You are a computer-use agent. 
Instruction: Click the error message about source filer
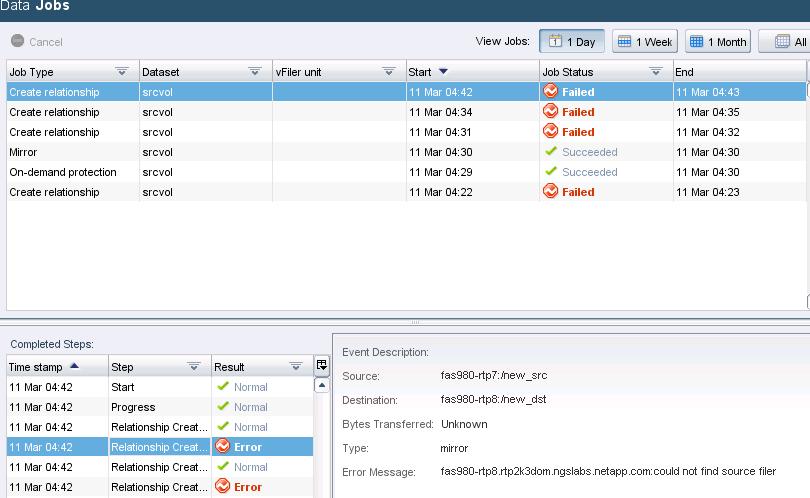[608, 471]
